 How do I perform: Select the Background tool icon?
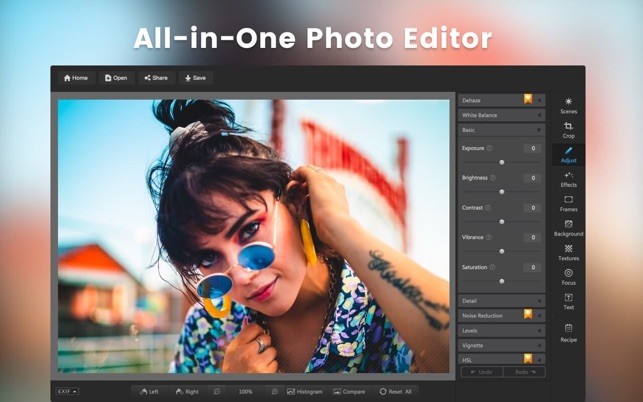point(568,224)
